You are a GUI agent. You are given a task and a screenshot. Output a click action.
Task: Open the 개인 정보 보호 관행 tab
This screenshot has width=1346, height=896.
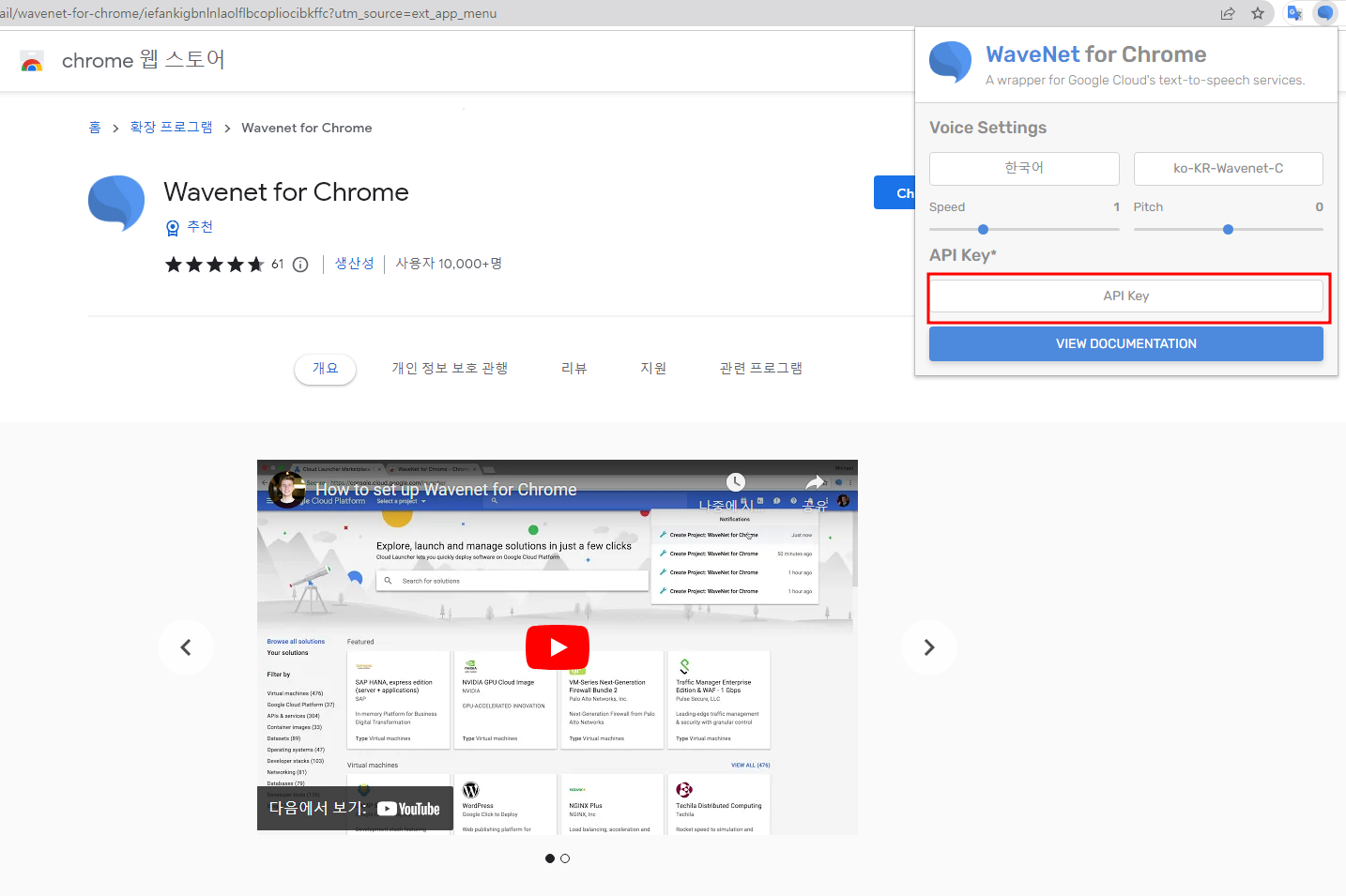(451, 369)
